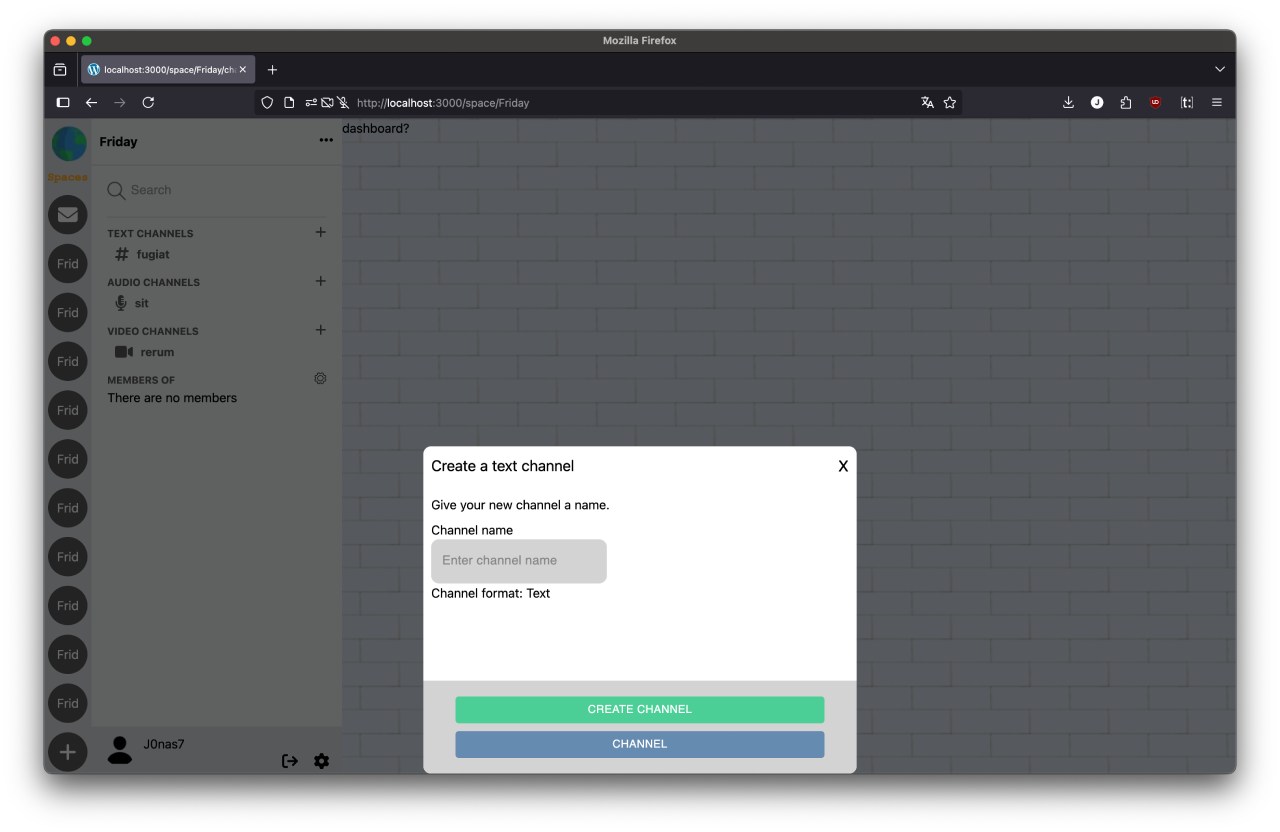This screenshot has height=832, width=1280.
Task: Open Firefox list all tabs dropdown
Action: [x=1219, y=69]
